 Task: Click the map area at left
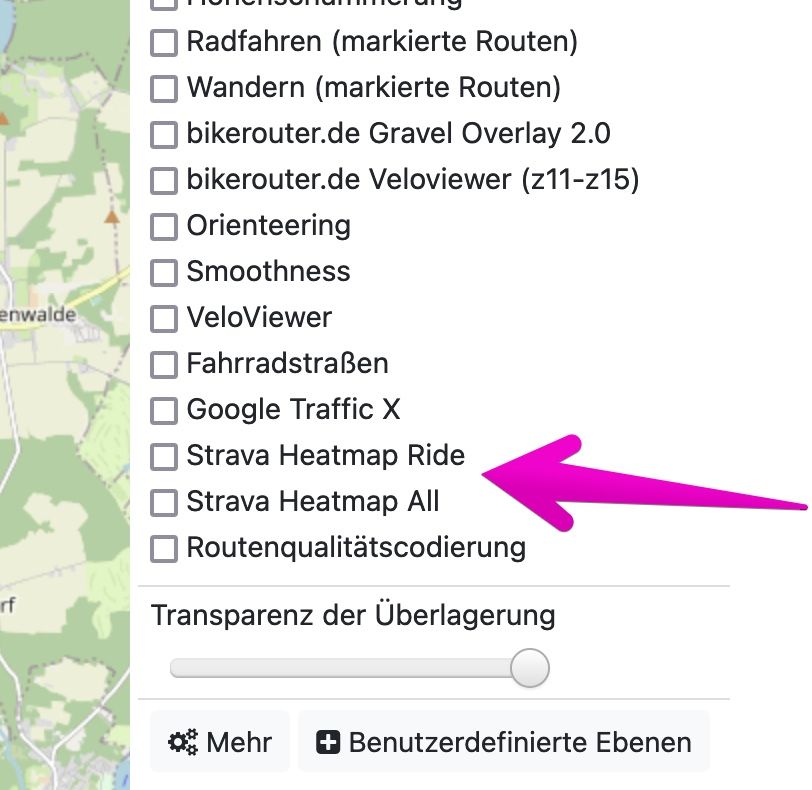click(60, 400)
